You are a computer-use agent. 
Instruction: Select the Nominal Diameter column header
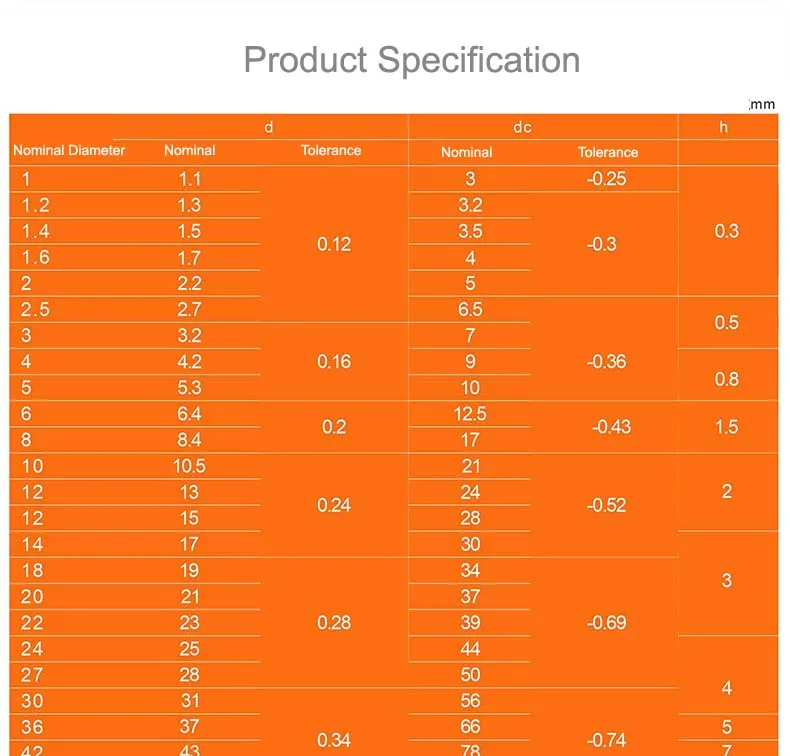pos(69,151)
